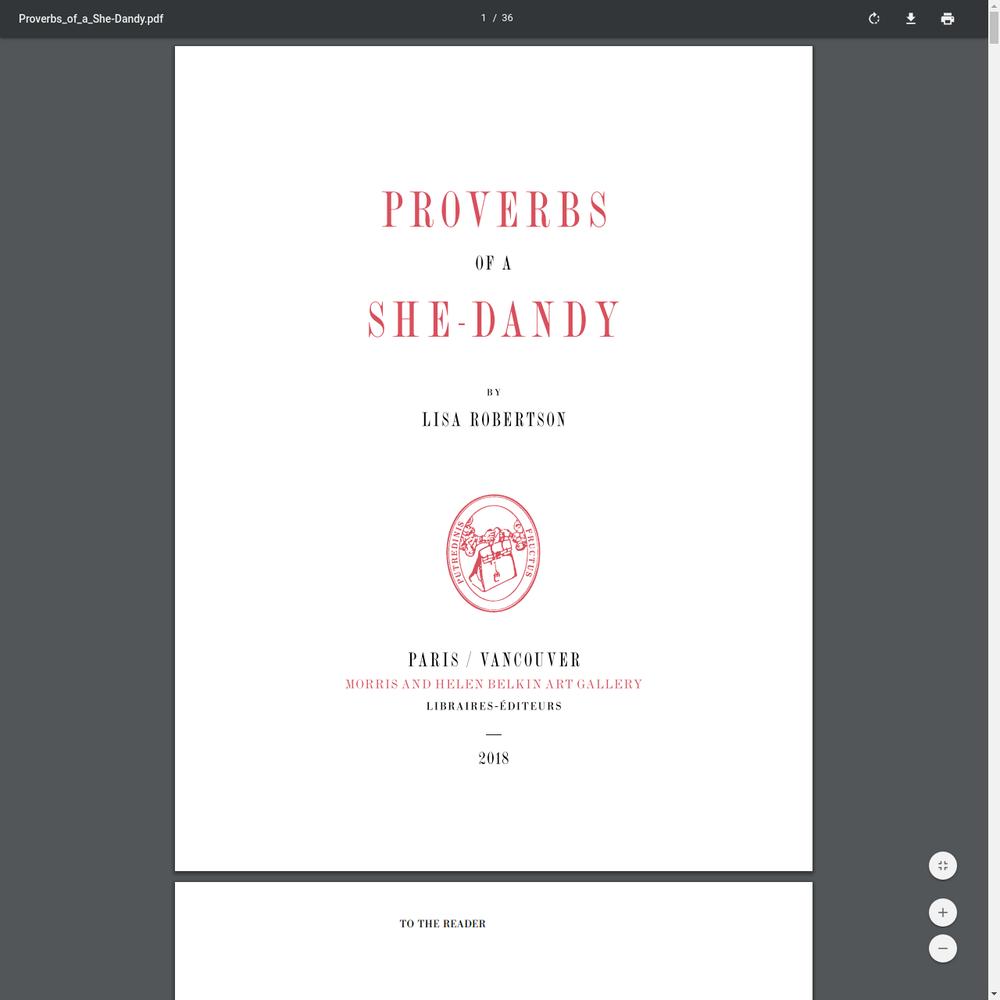Click TO THE READER heading on page two

pos(443,923)
